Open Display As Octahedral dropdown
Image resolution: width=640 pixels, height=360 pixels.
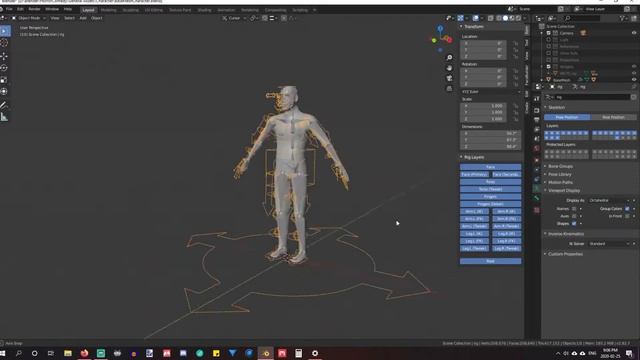pyautogui.click(x=610, y=200)
